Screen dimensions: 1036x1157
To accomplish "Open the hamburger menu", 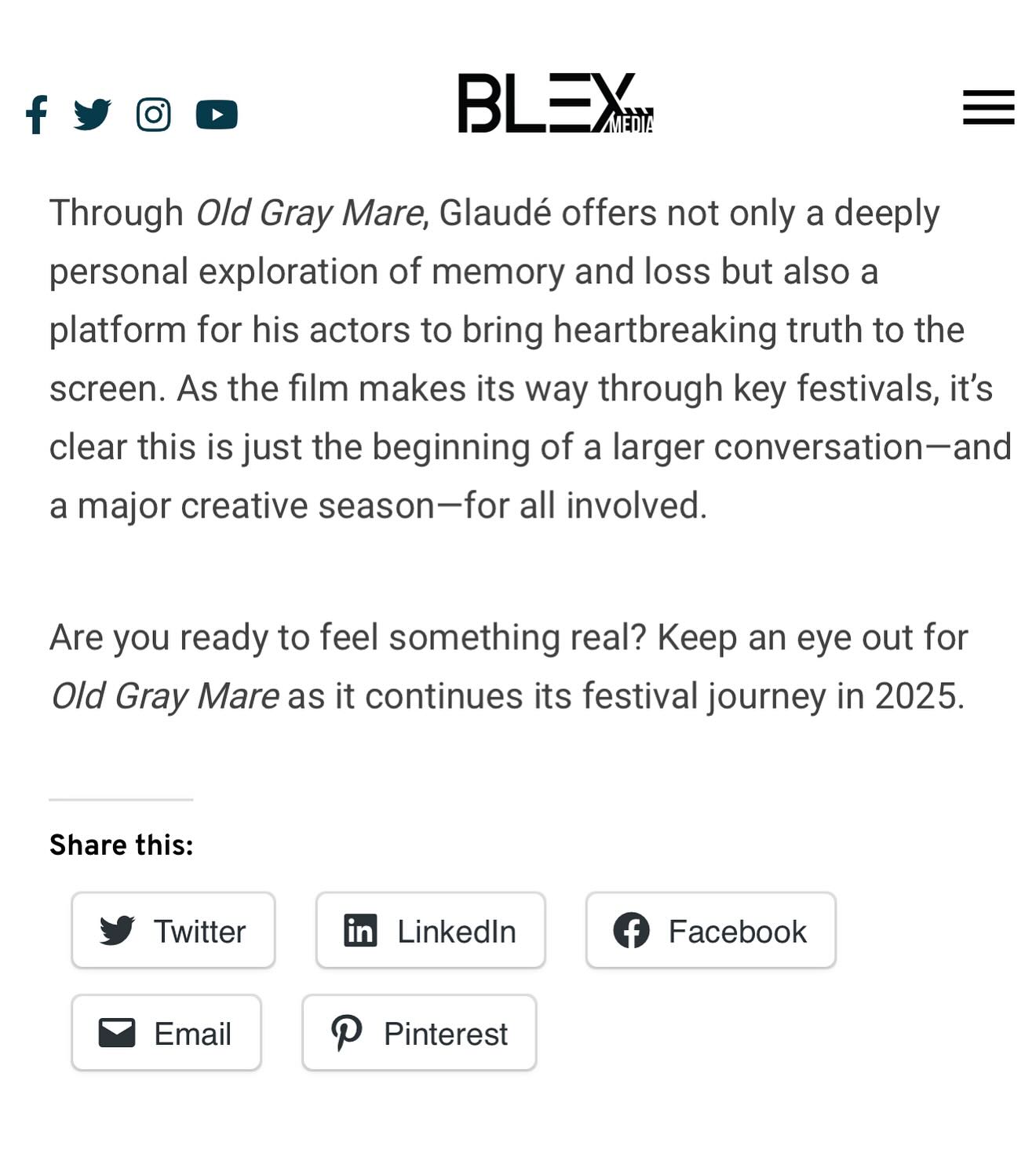I will (x=989, y=108).
